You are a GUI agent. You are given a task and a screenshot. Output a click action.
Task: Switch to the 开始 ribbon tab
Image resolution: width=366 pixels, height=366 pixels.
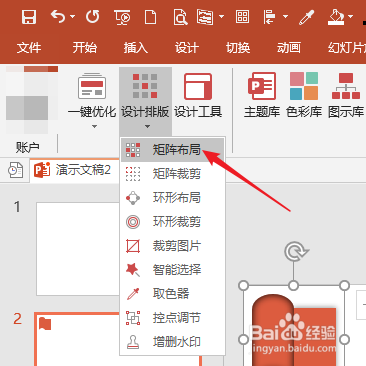(x=85, y=48)
